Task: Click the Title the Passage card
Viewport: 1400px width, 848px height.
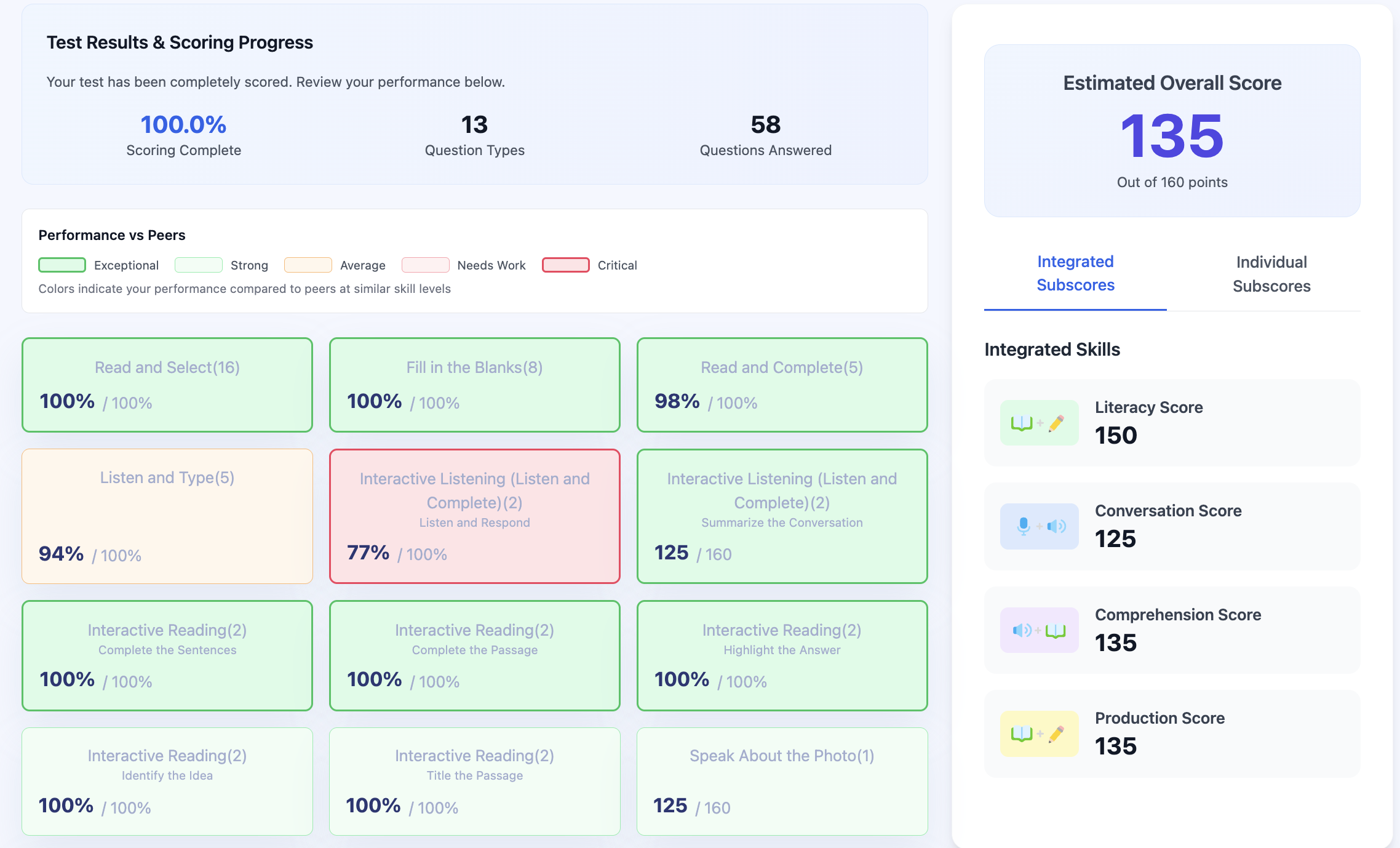Action: pyautogui.click(x=474, y=781)
